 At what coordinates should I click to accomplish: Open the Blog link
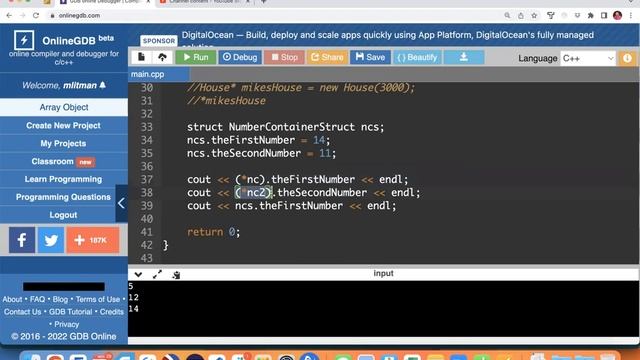click(60, 299)
